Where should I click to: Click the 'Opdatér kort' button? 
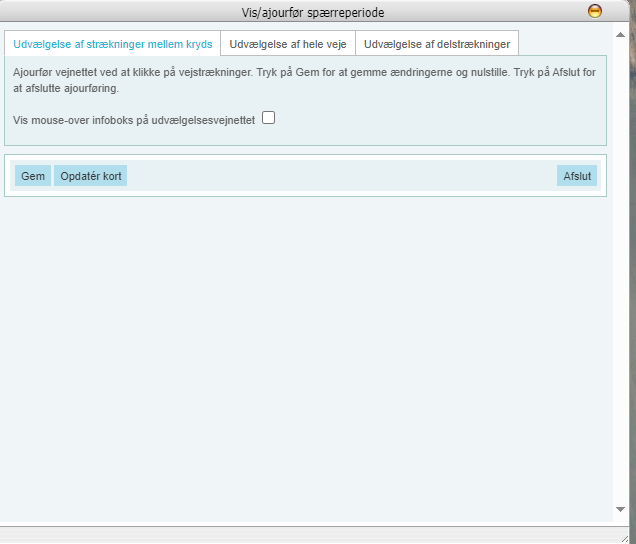point(91,176)
